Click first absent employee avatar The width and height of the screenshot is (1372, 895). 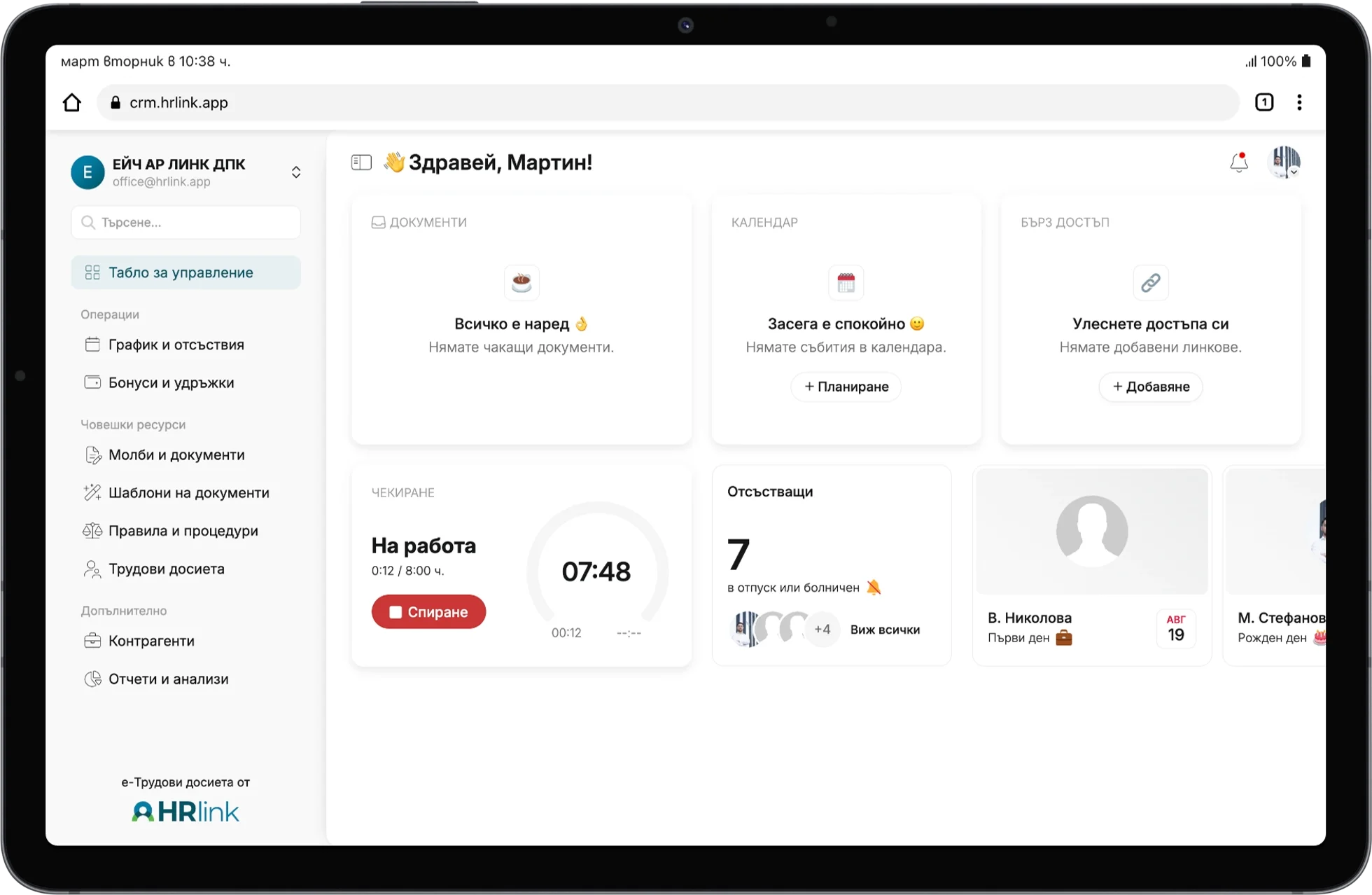tap(745, 629)
